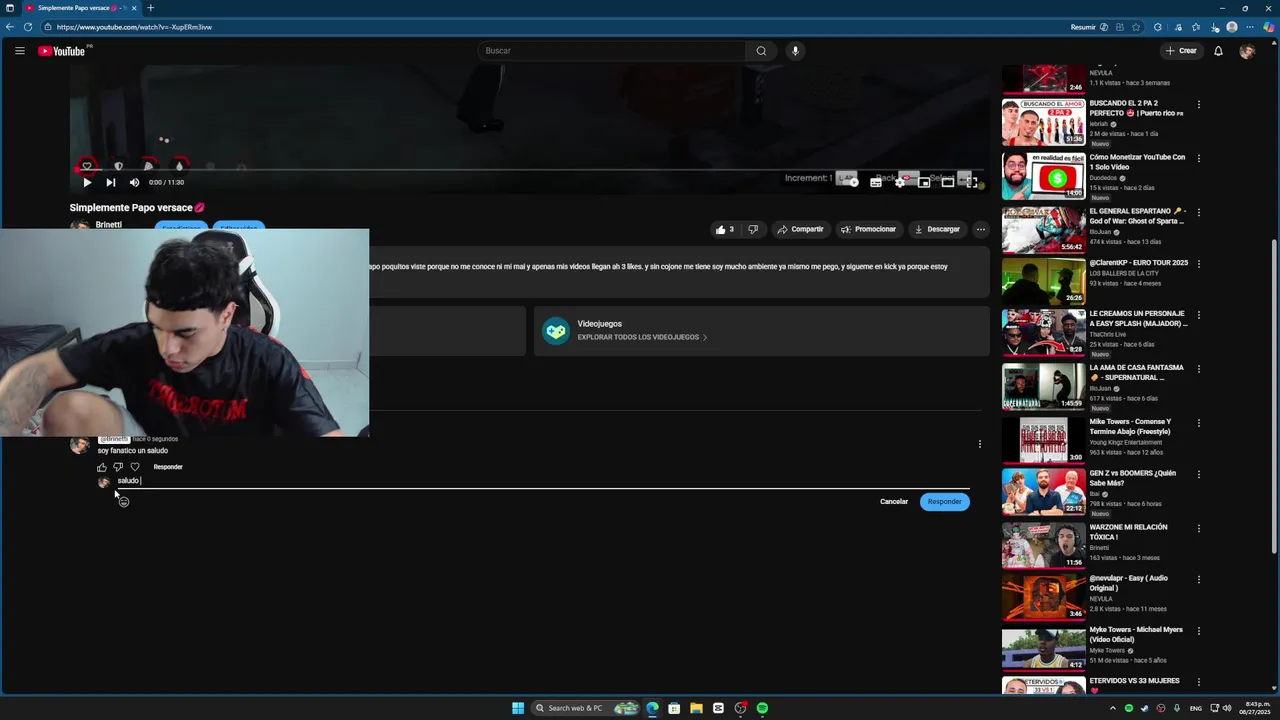Image resolution: width=1280 pixels, height=720 pixels.
Task: Enter fullscreen mode in player
Action: tap(971, 182)
